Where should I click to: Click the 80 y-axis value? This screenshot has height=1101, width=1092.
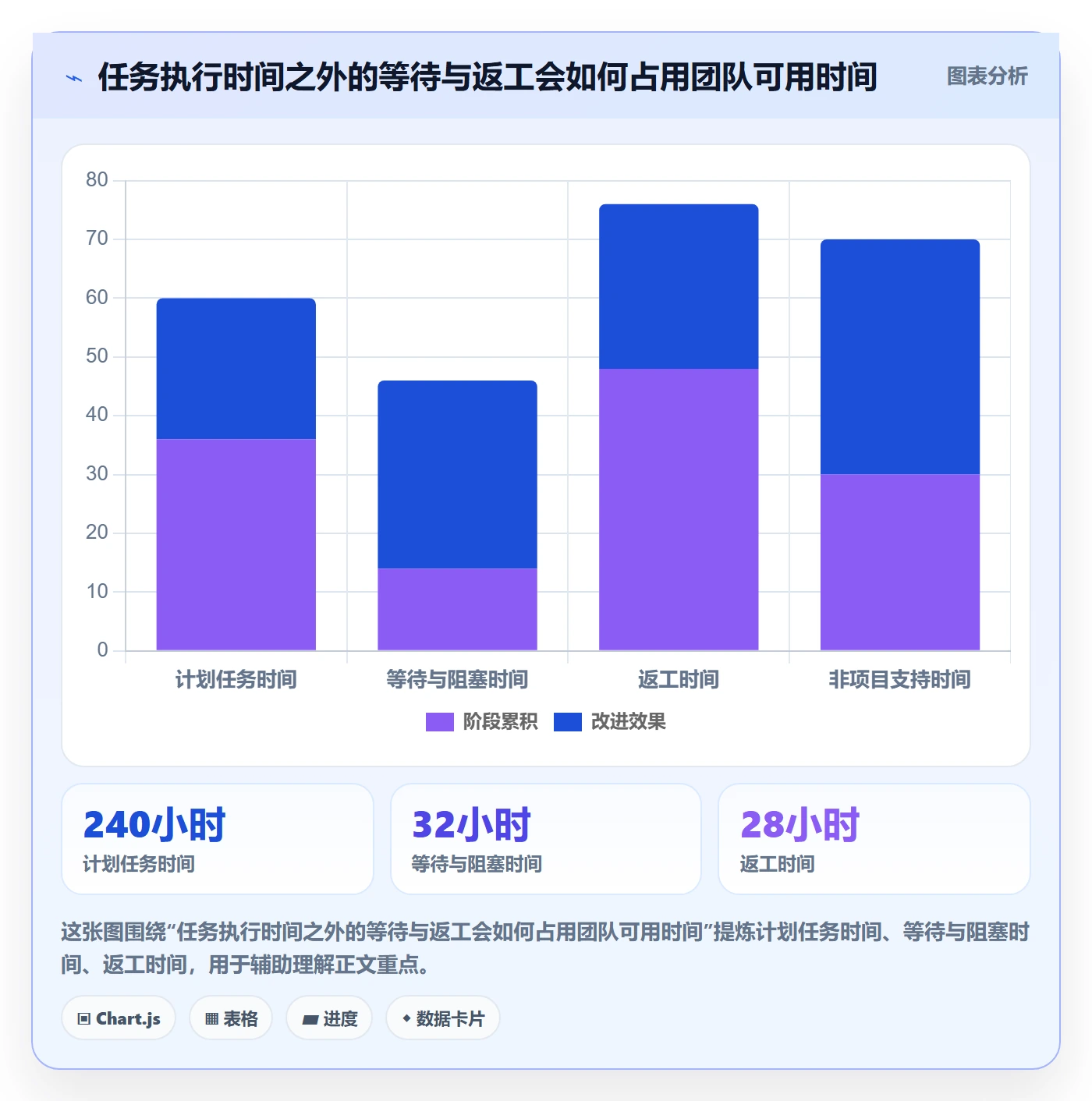point(97,180)
